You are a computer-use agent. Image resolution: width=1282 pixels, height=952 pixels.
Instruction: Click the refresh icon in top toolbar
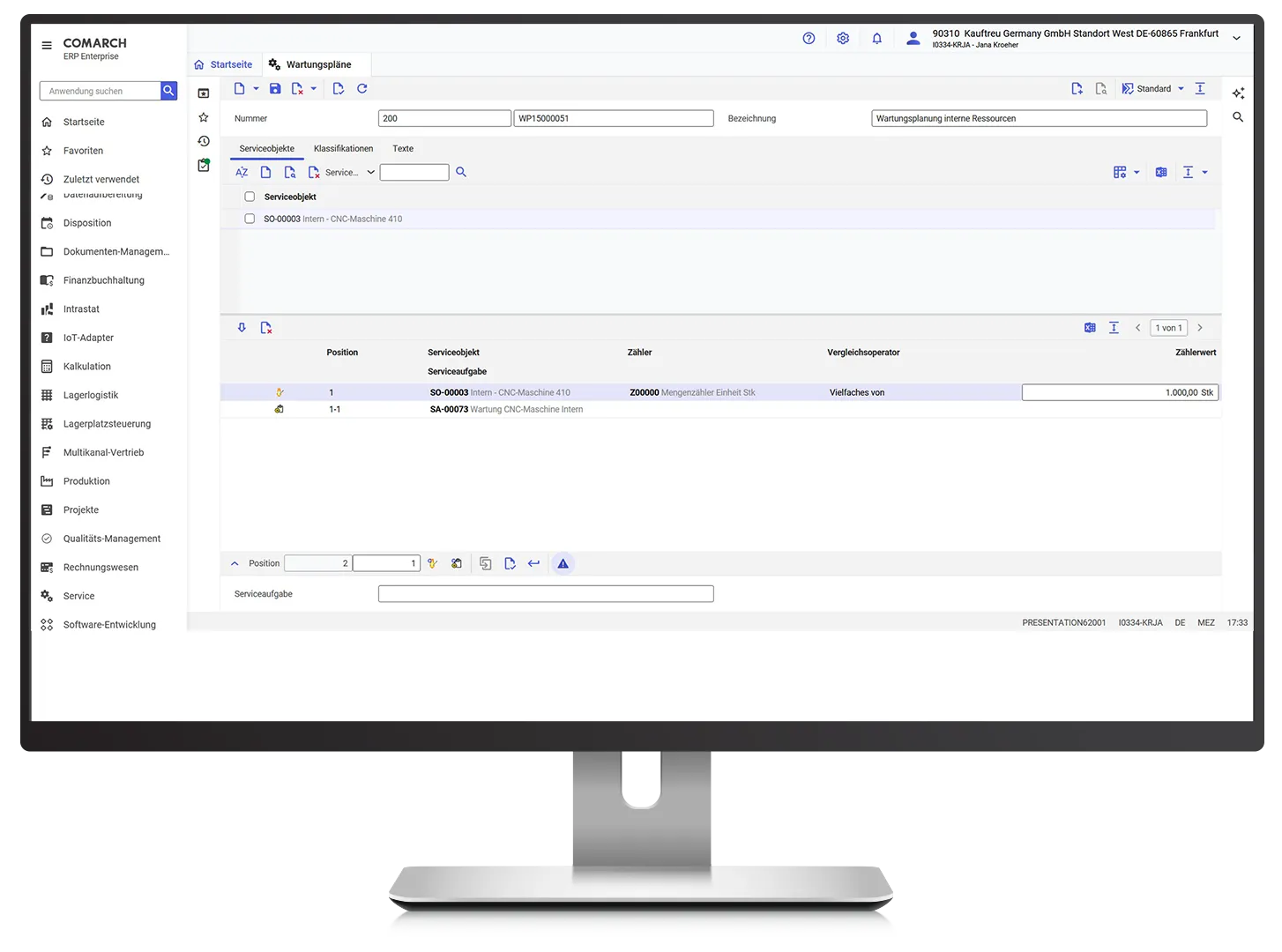pos(361,89)
